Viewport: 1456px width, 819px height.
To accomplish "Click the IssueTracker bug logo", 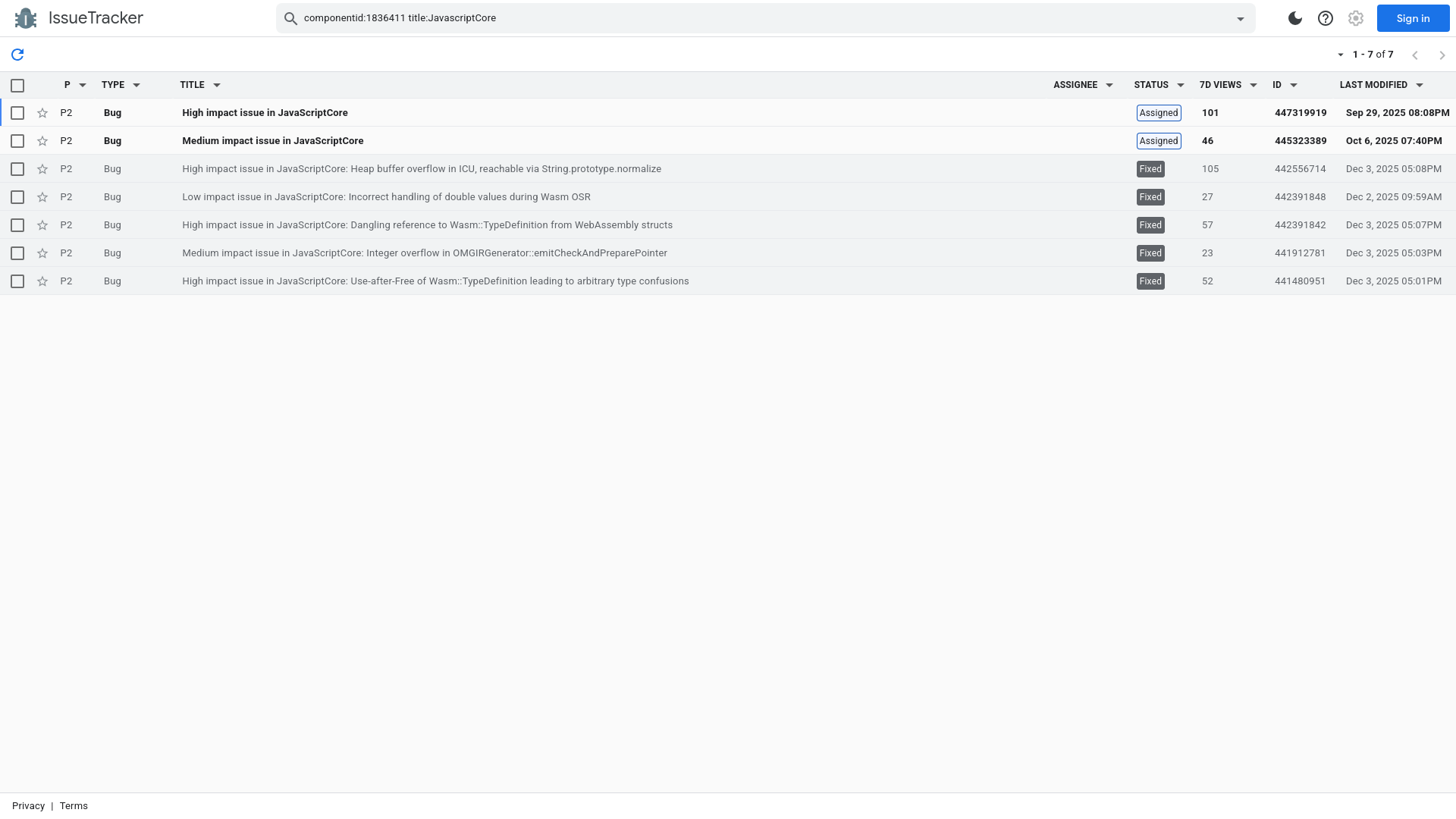I will point(26,17).
